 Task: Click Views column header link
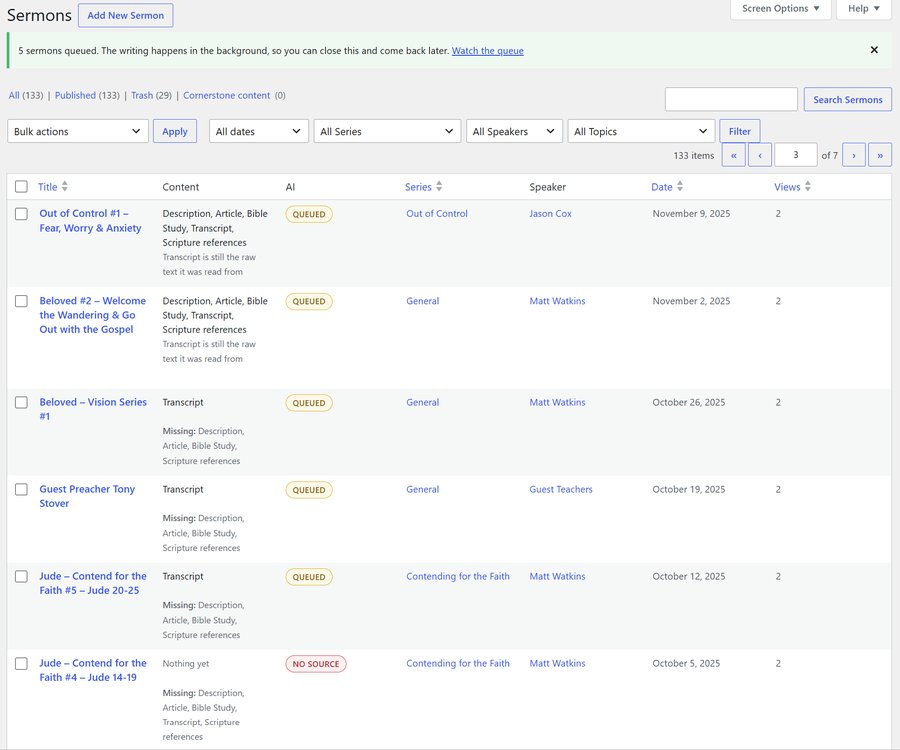coord(787,186)
